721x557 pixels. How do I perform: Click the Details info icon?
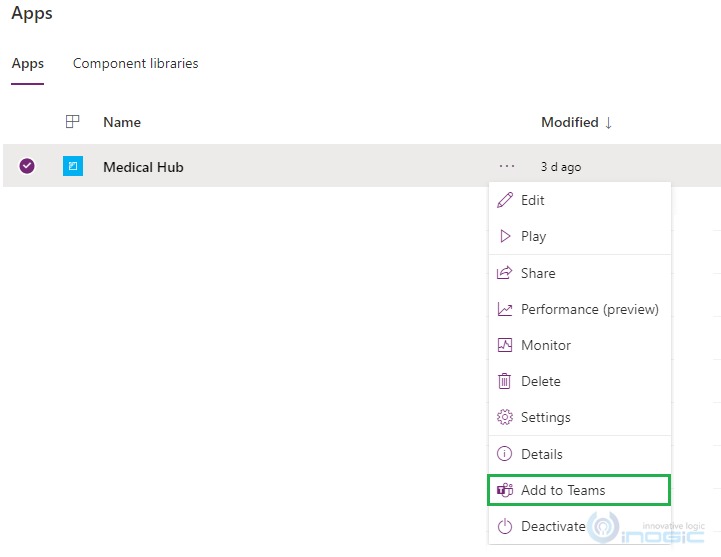(504, 454)
